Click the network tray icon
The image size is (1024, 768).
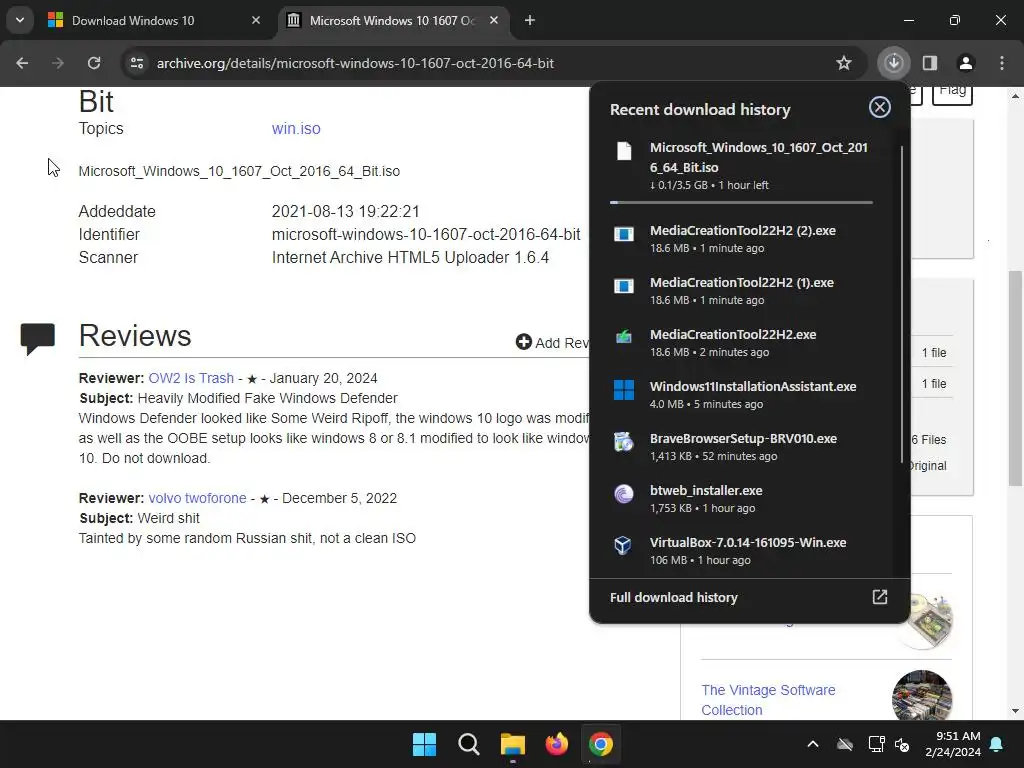pyautogui.click(x=876, y=744)
